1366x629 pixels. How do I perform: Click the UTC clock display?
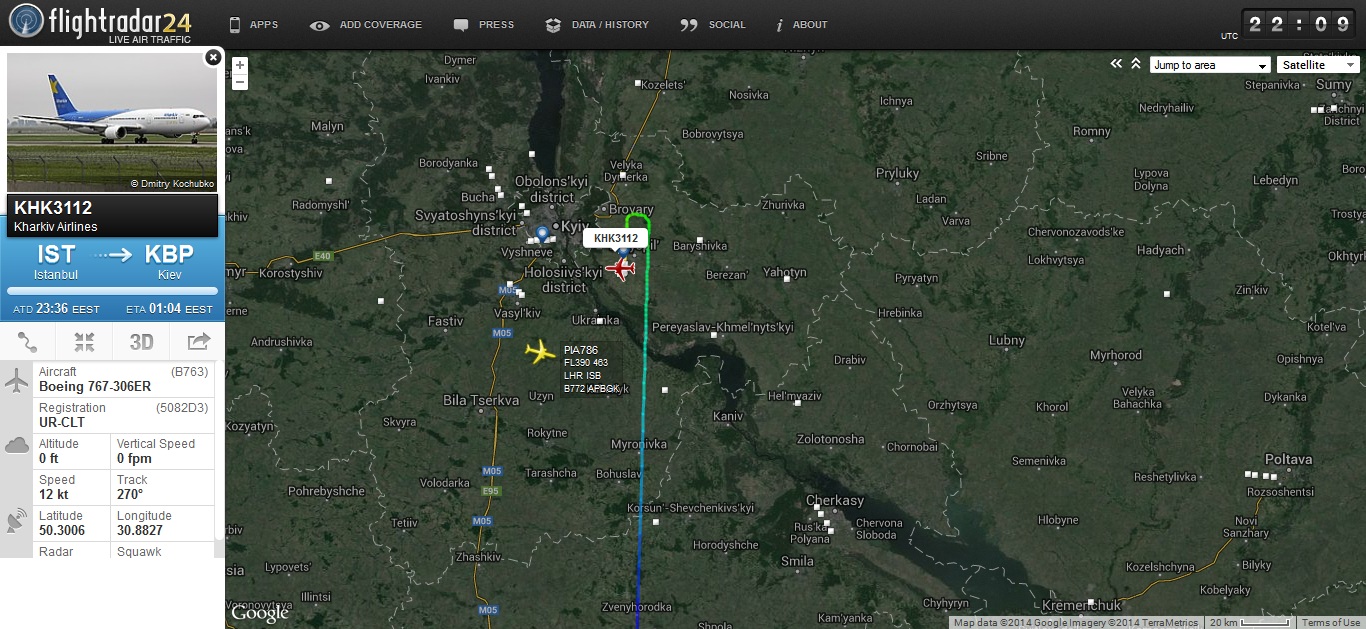(x=1299, y=24)
